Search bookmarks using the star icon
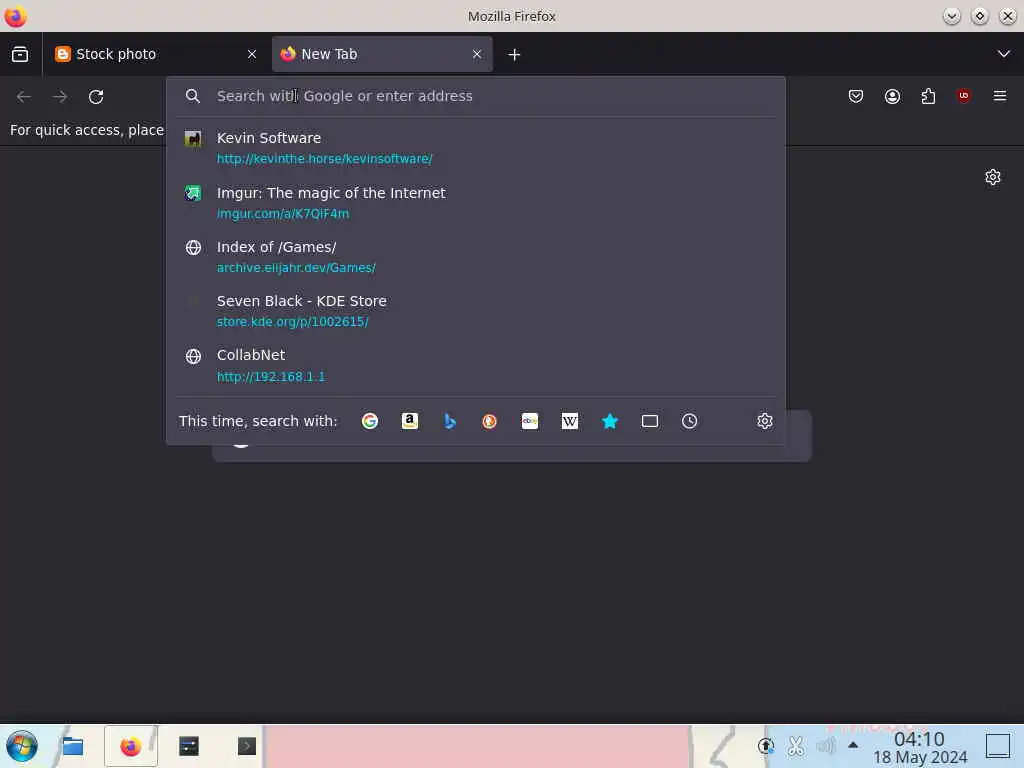1024x768 pixels. point(609,421)
